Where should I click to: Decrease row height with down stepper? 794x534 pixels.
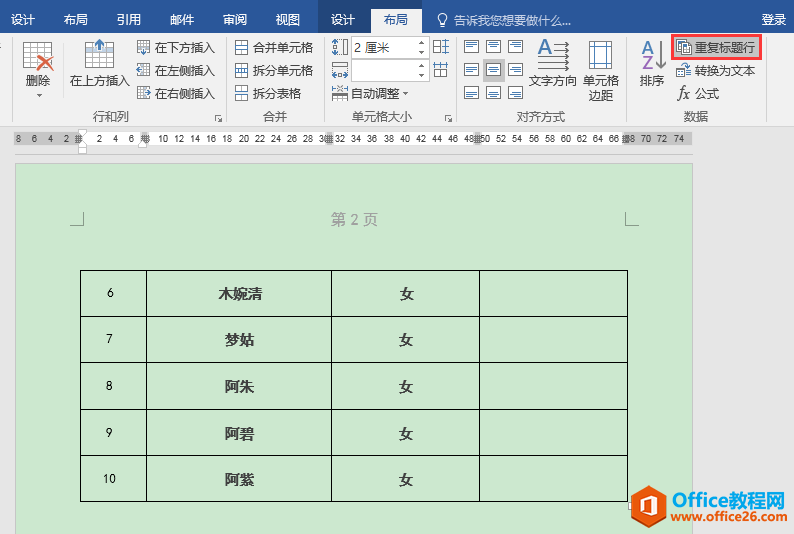(422, 52)
